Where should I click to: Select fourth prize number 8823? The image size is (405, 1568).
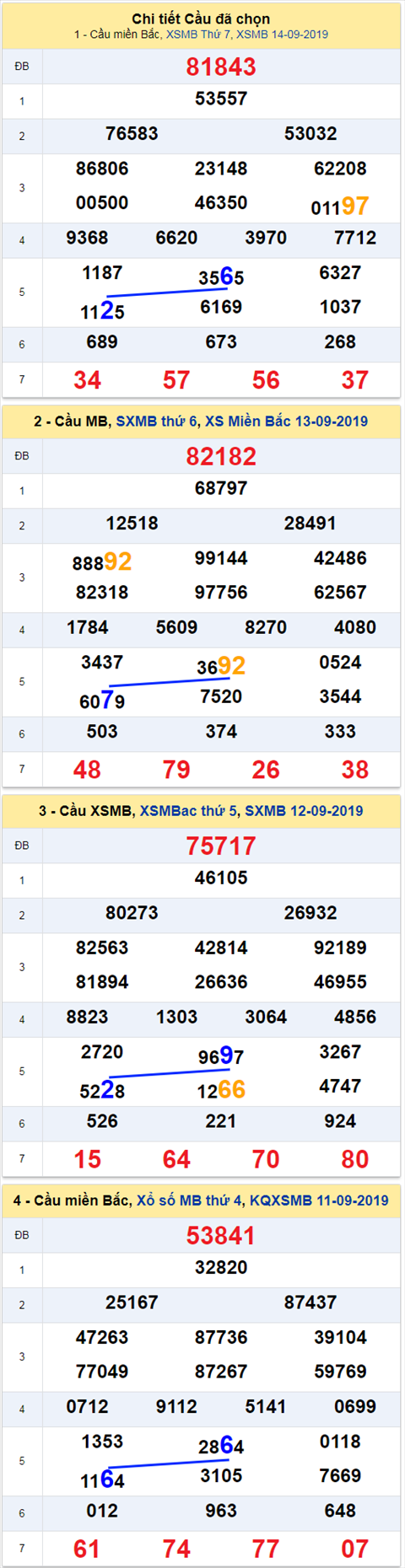click(87, 1017)
